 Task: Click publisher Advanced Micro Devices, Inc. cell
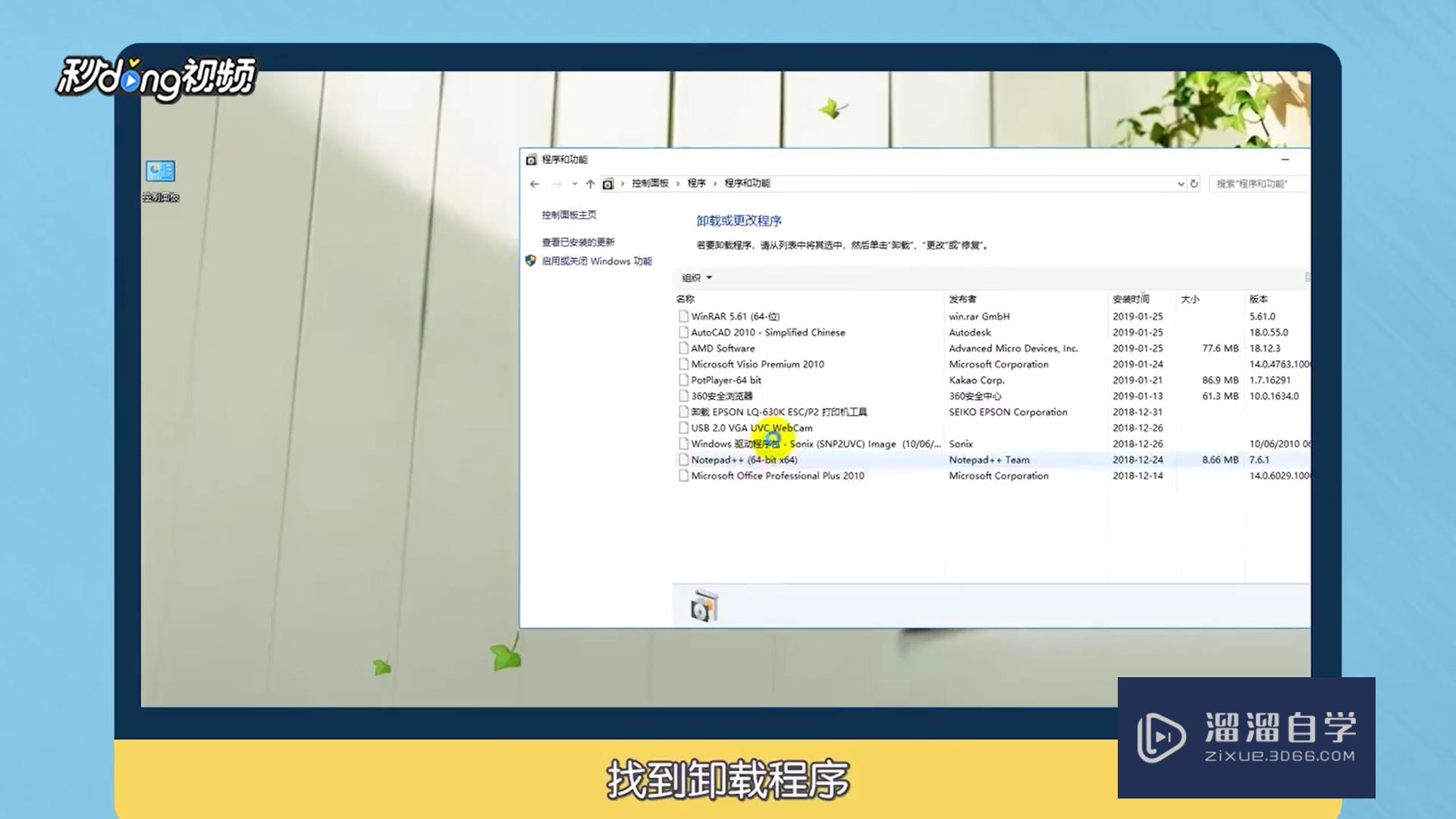1013,348
